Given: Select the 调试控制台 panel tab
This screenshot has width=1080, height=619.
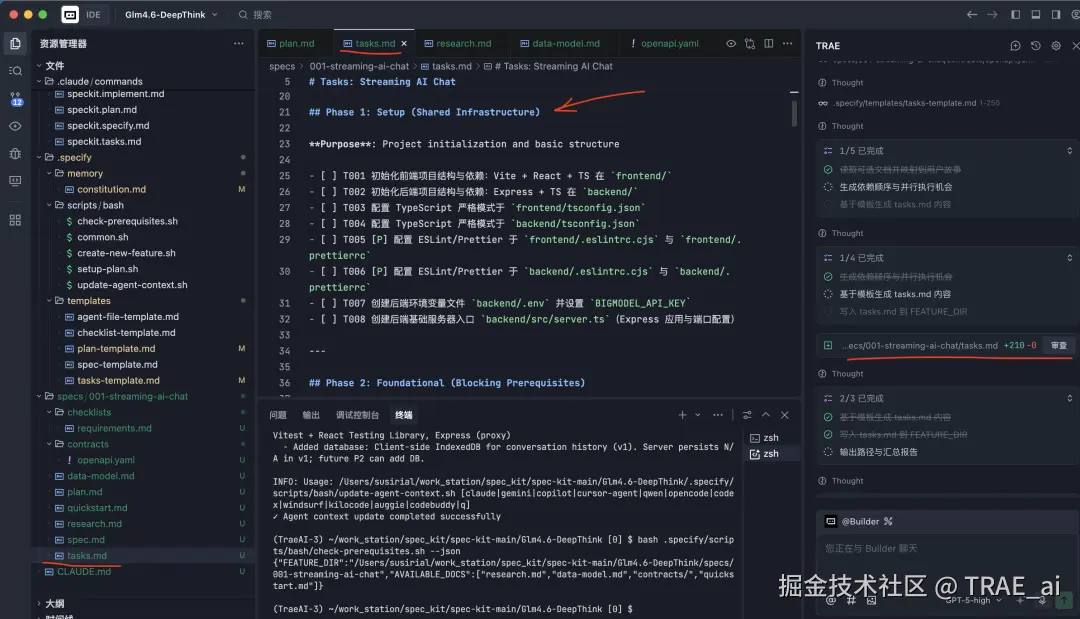Looking at the screenshot, I should [357, 415].
